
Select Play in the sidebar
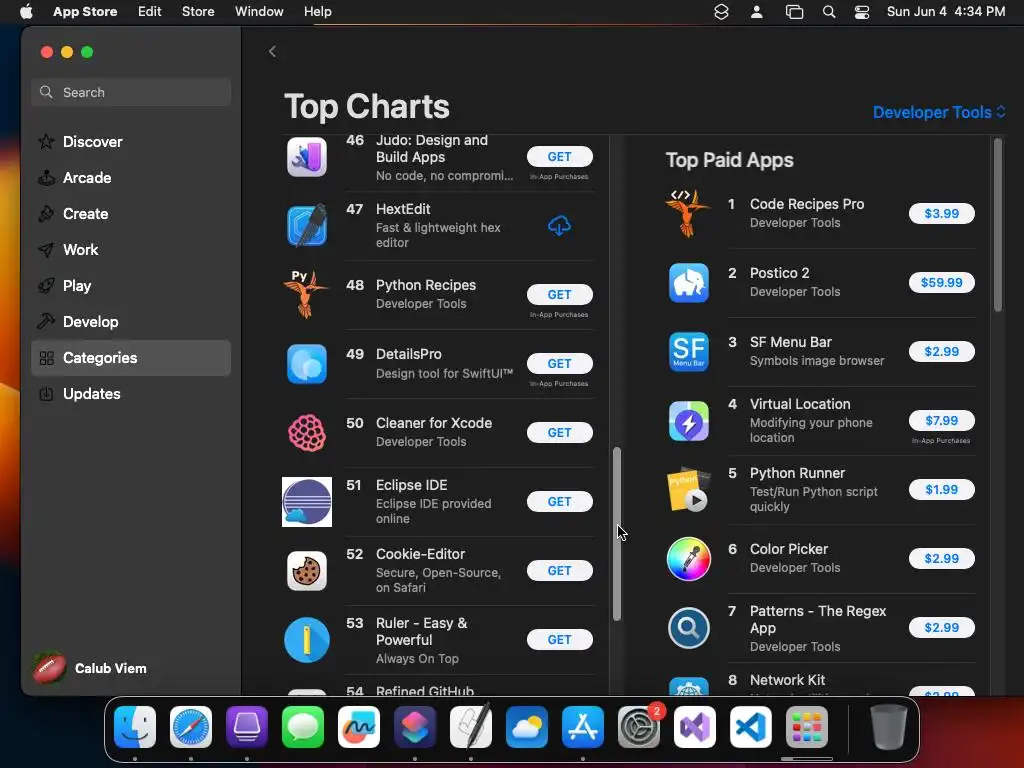click(x=131, y=286)
